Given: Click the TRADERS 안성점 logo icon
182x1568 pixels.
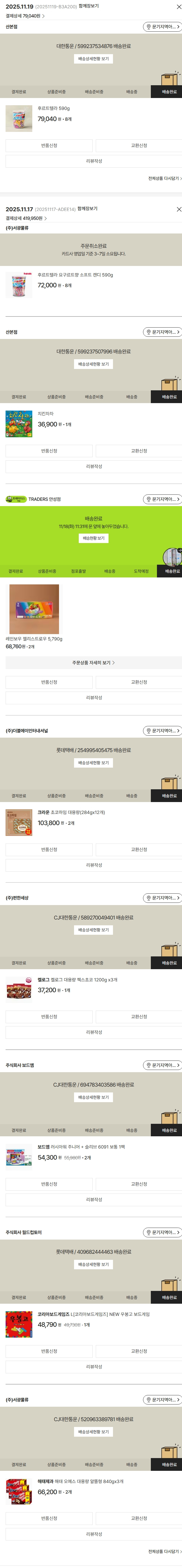Looking at the screenshot, I should pos(16,499).
